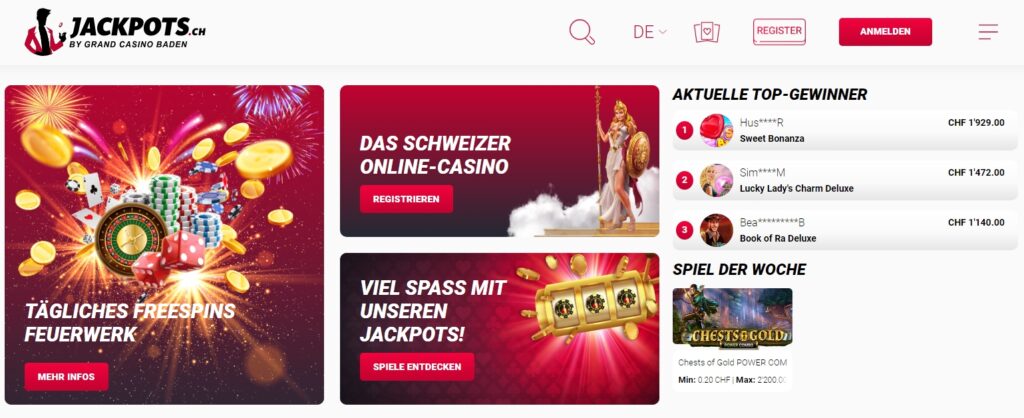The height and width of the screenshot is (418, 1024).
Task: Select the Book of Ra Deluxe icon
Action: pos(716,230)
